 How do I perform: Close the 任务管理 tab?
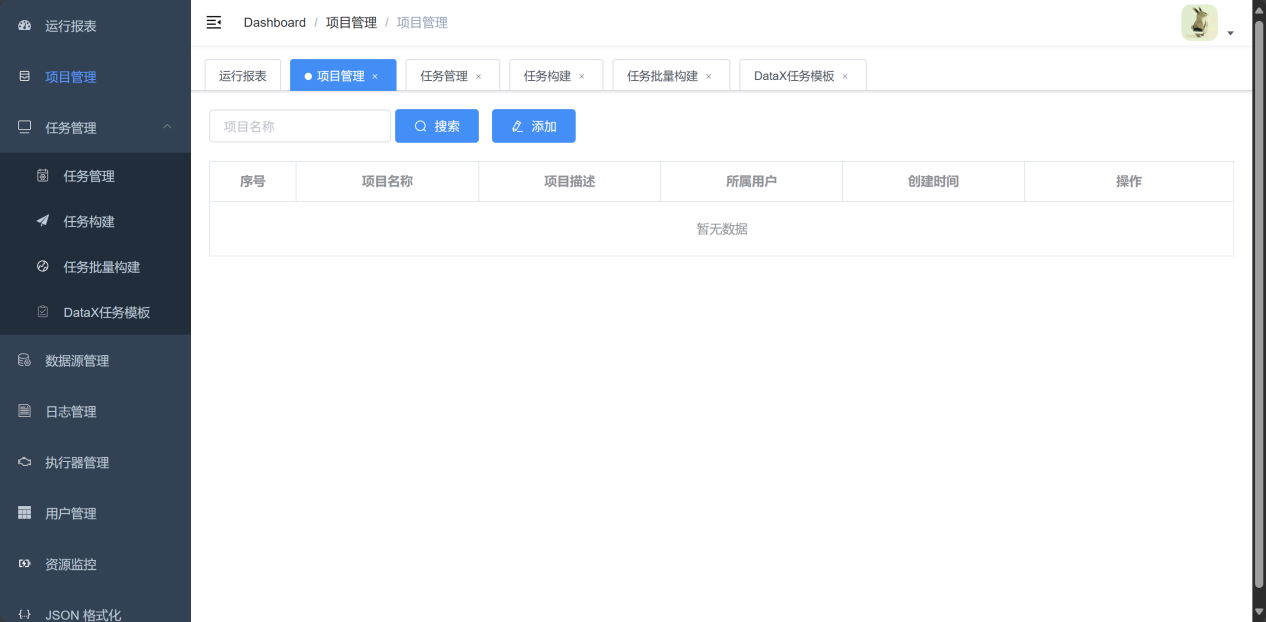[479, 77]
